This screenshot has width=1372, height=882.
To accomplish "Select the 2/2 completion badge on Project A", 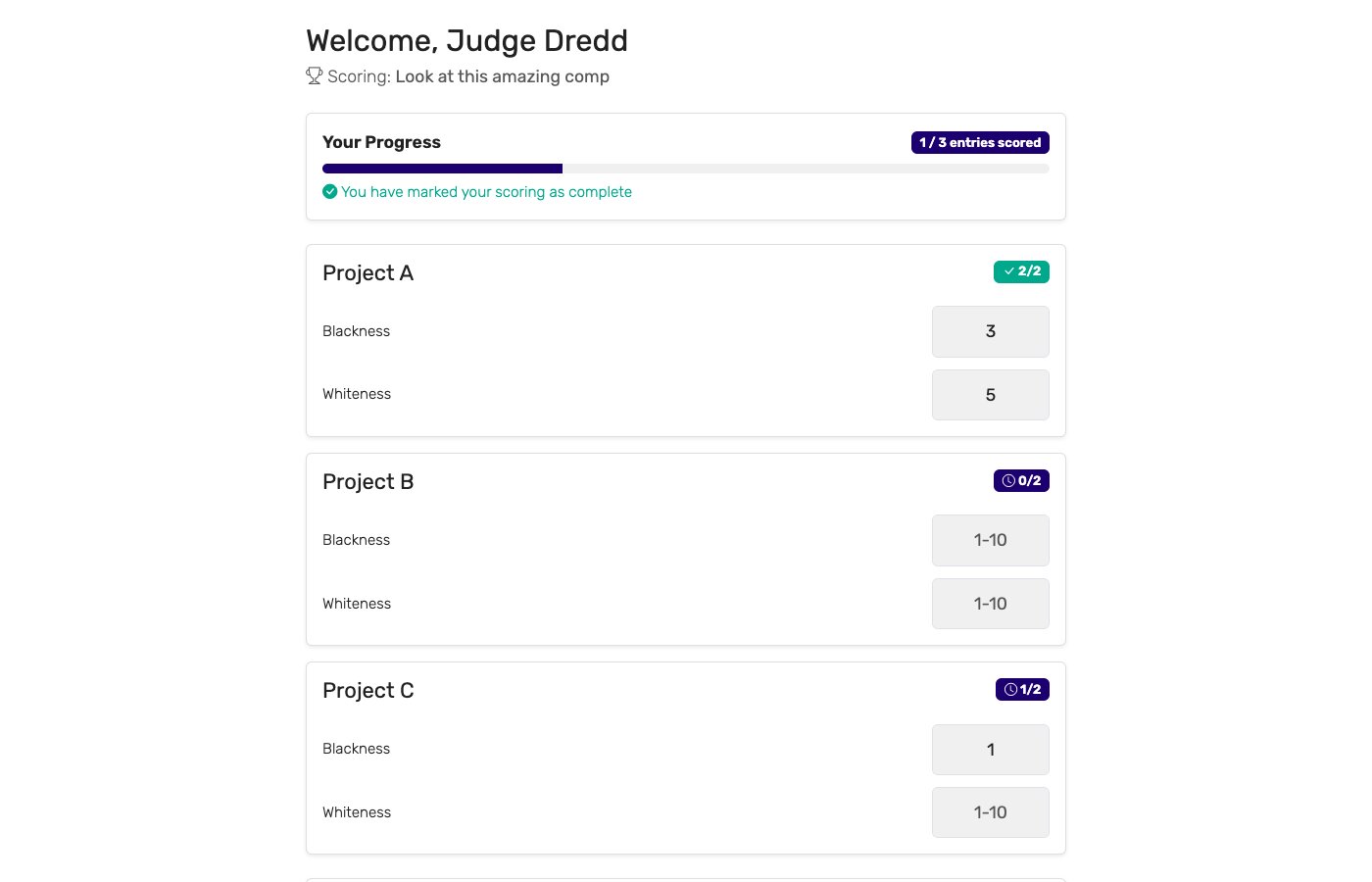I will [1021, 271].
